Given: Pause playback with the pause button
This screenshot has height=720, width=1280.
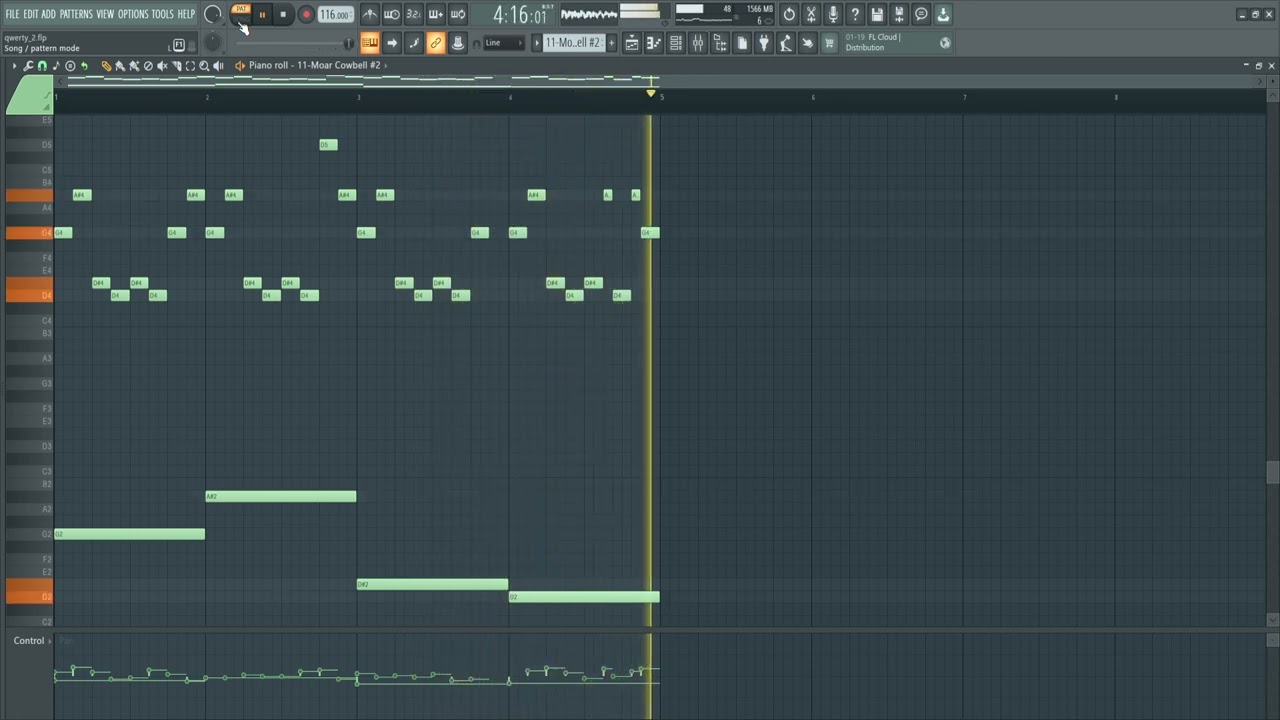Looking at the screenshot, I should (262, 15).
